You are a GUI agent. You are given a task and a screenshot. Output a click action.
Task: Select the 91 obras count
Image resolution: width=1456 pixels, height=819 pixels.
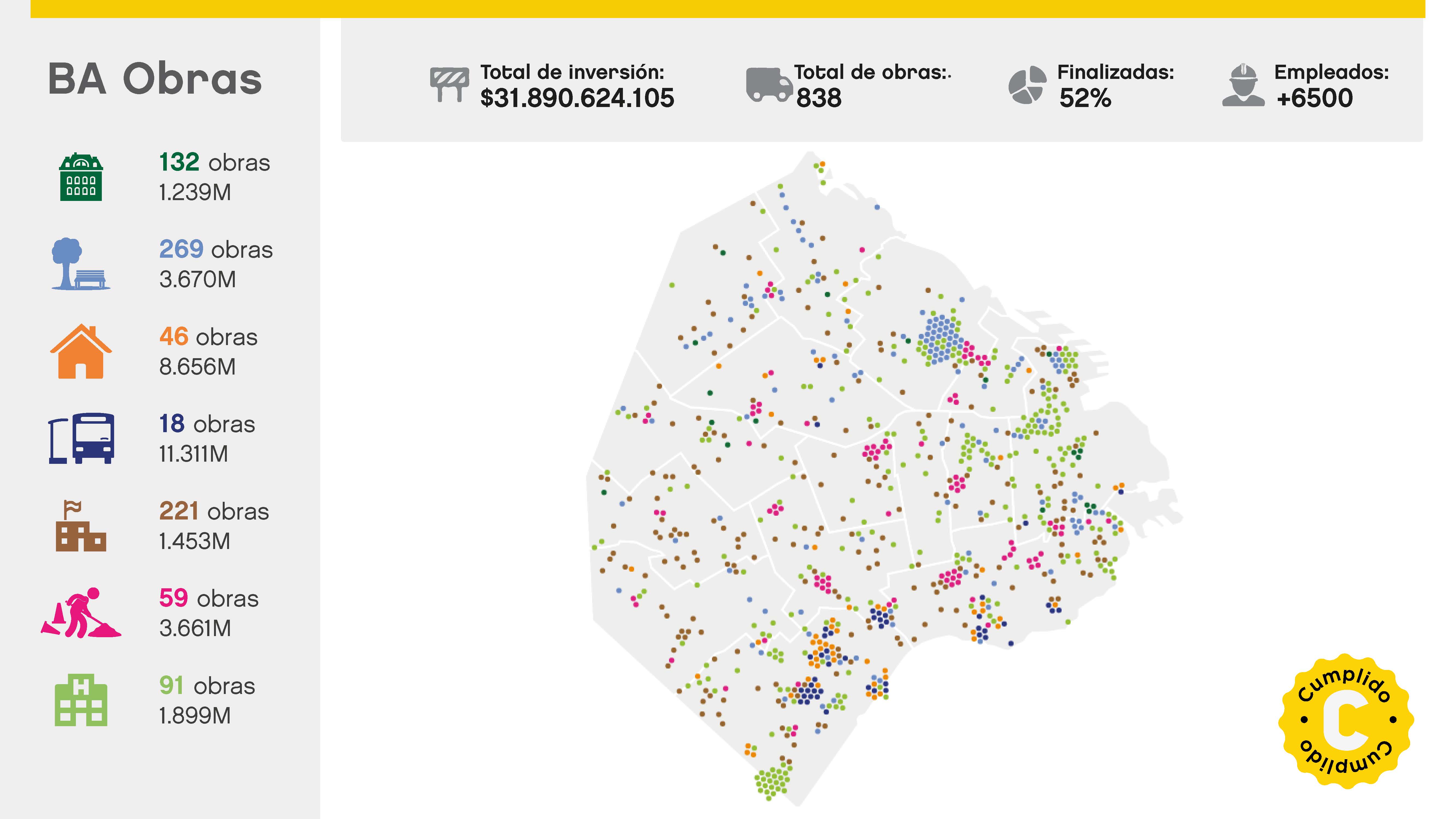207,686
